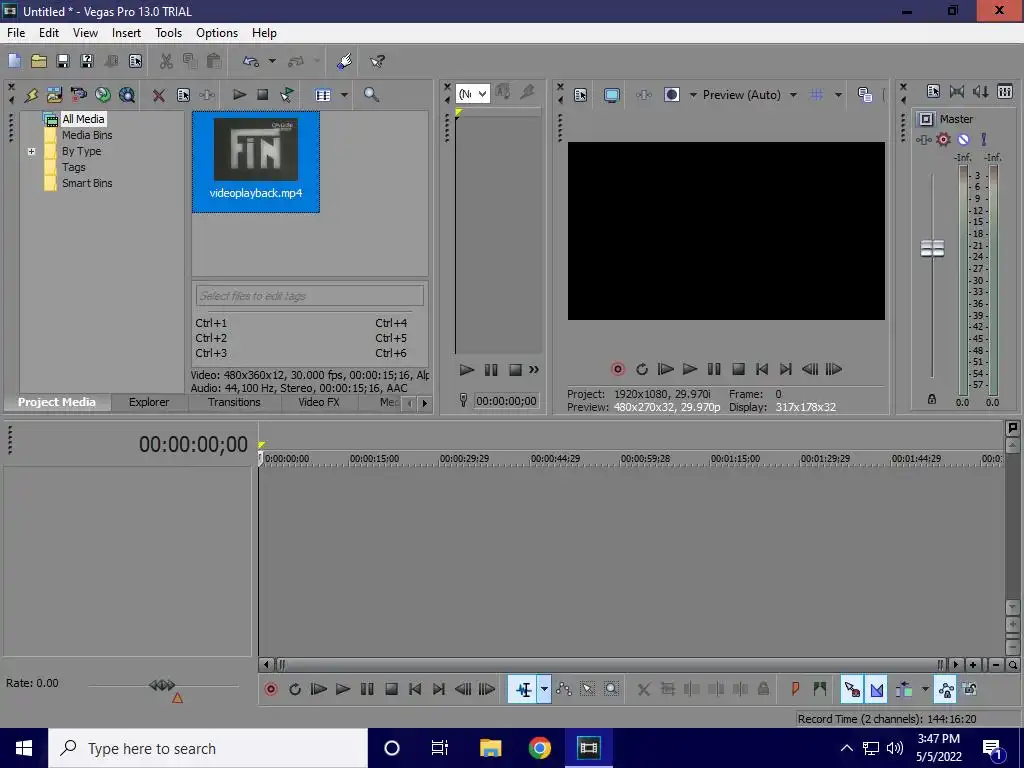Click timeline Record button in transport bar
1024x768 pixels.
[270, 690]
